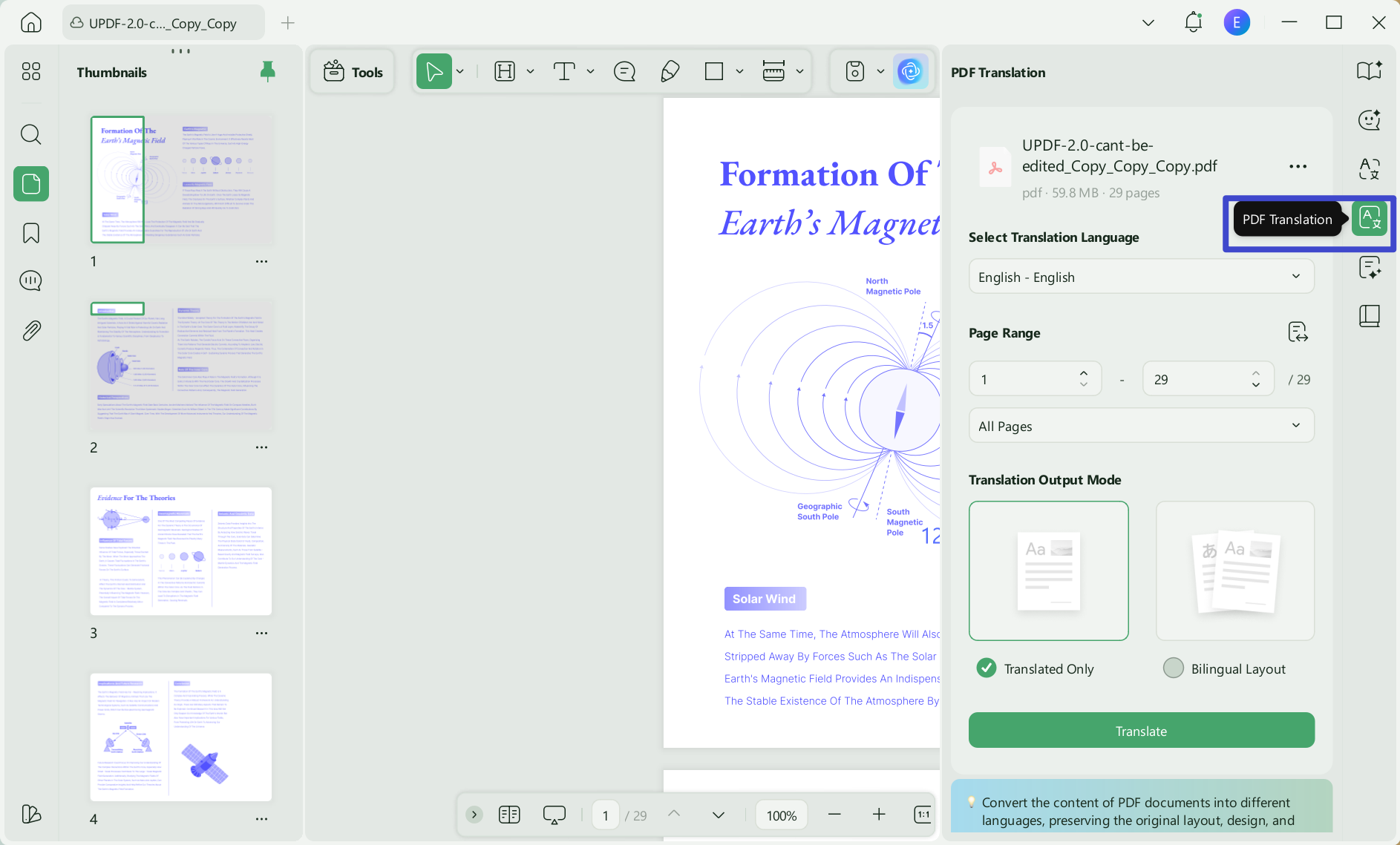This screenshot has width=1400, height=845.
Task: Zoom in with plus button
Action: [879, 815]
